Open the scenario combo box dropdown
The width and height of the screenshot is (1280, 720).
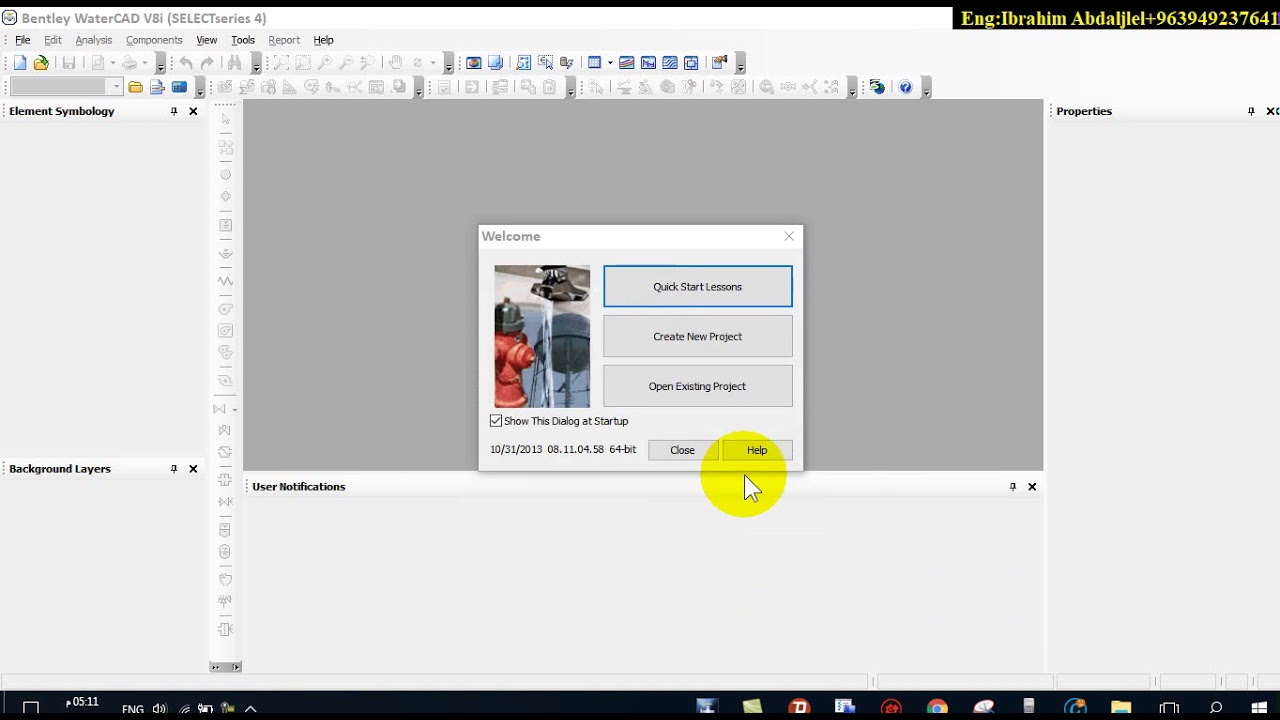[x=117, y=87]
